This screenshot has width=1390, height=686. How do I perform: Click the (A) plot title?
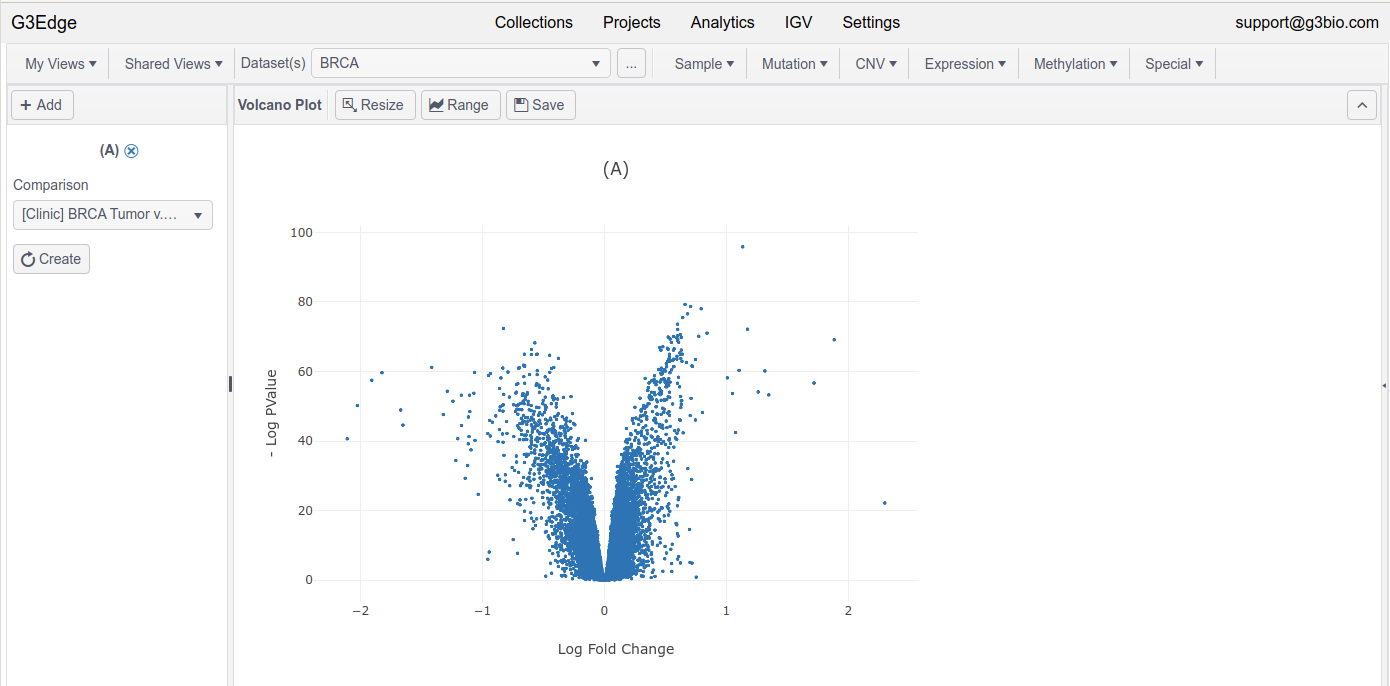click(x=616, y=169)
